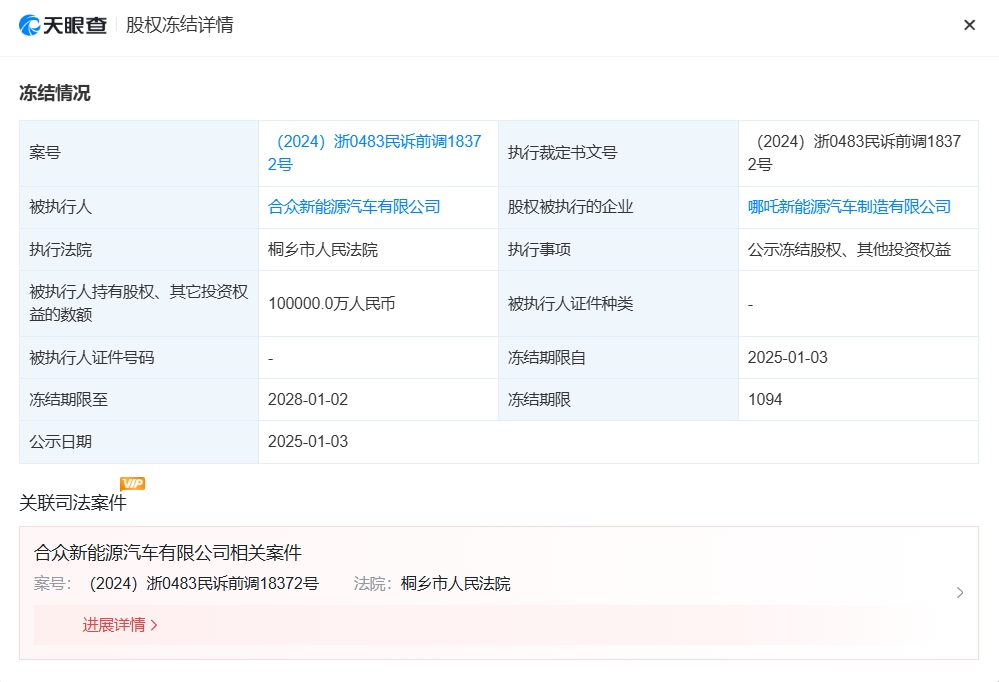Select 法院 value 桐乡市人民法院 in case card
This screenshot has height=682, width=999.
coord(456,584)
